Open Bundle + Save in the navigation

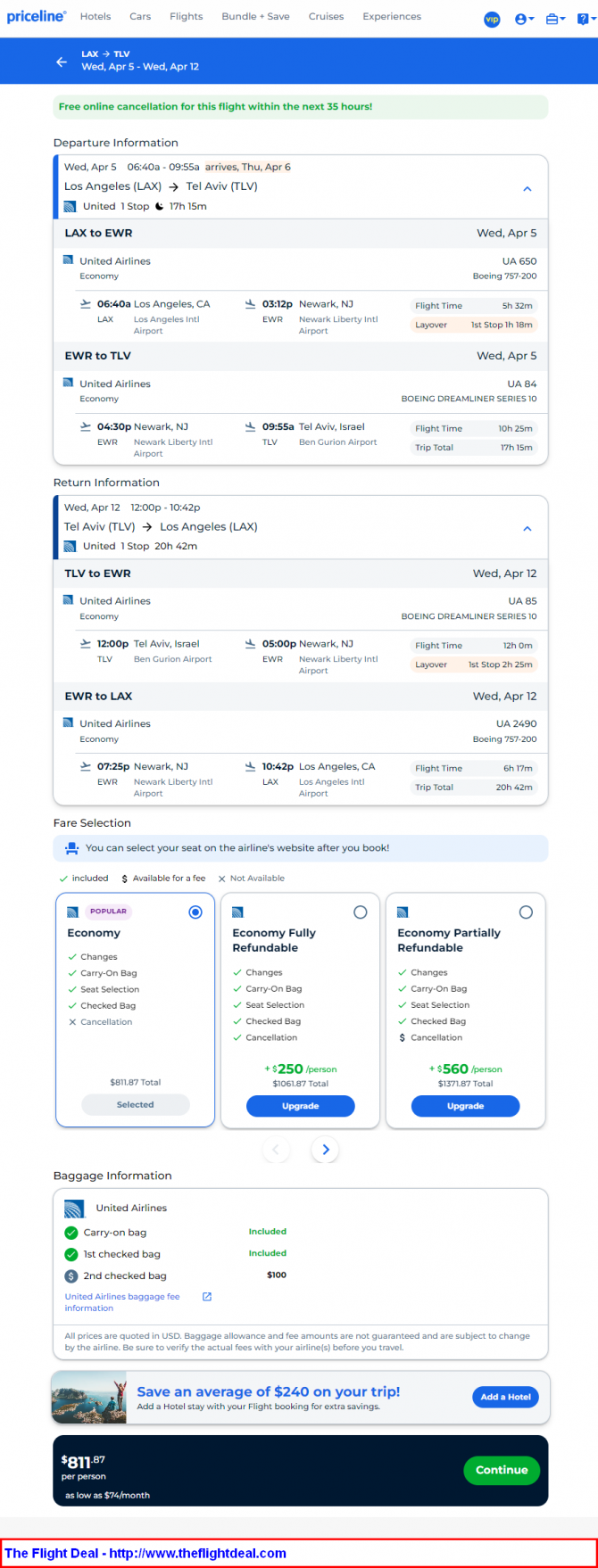click(x=255, y=17)
